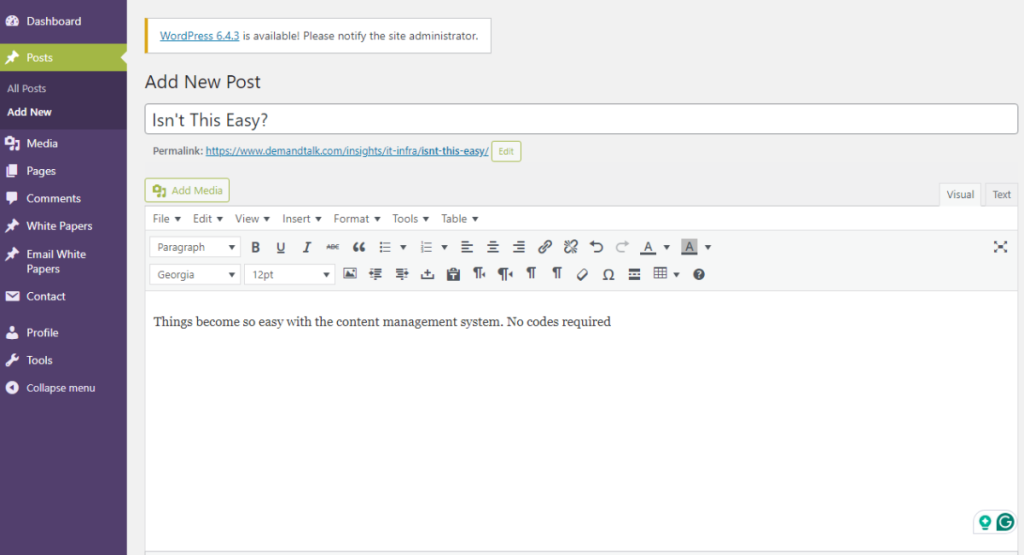Switch to the Text editor tab

[x=1001, y=195]
